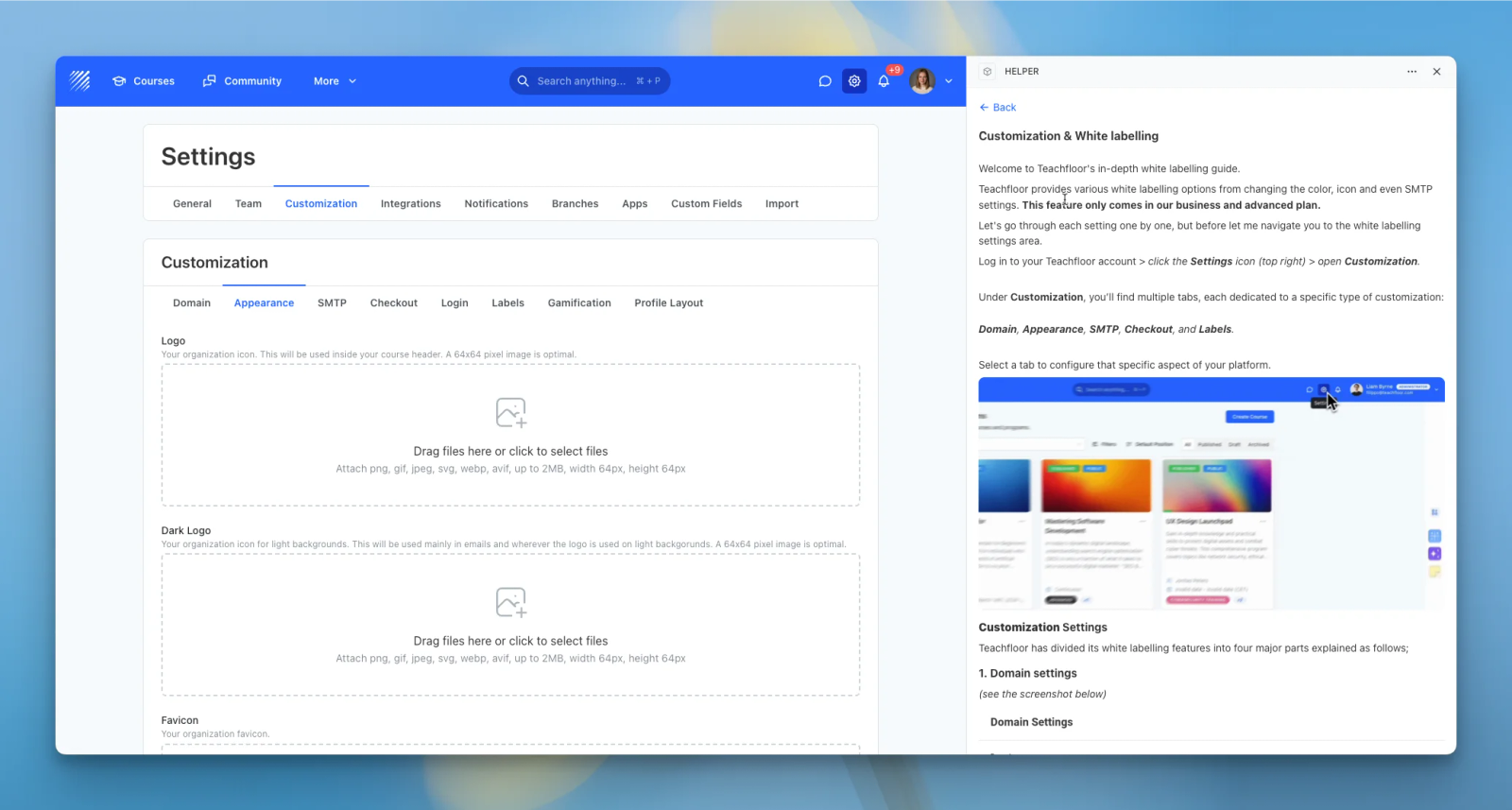Image resolution: width=1512 pixels, height=810 pixels.
Task: Click the Customization Settings heading in Helper
Action: pyautogui.click(x=1042, y=628)
